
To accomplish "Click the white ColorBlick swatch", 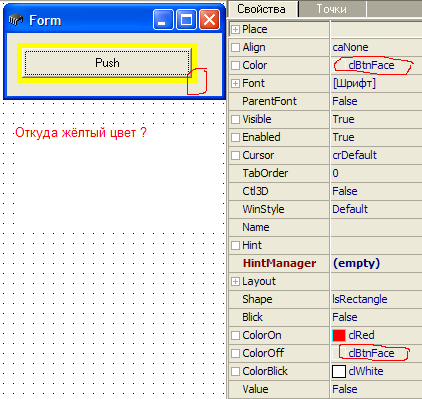I will pyautogui.click(x=339, y=371).
